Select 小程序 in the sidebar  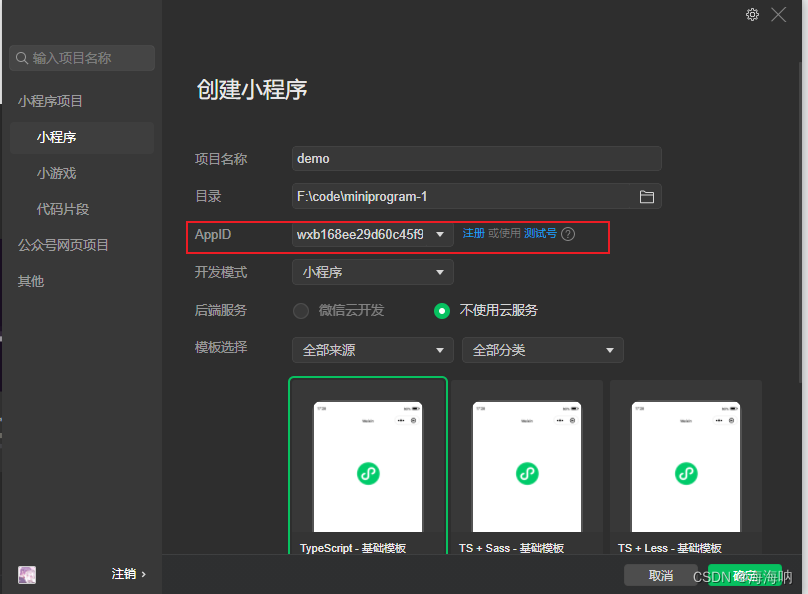[x=82, y=138]
